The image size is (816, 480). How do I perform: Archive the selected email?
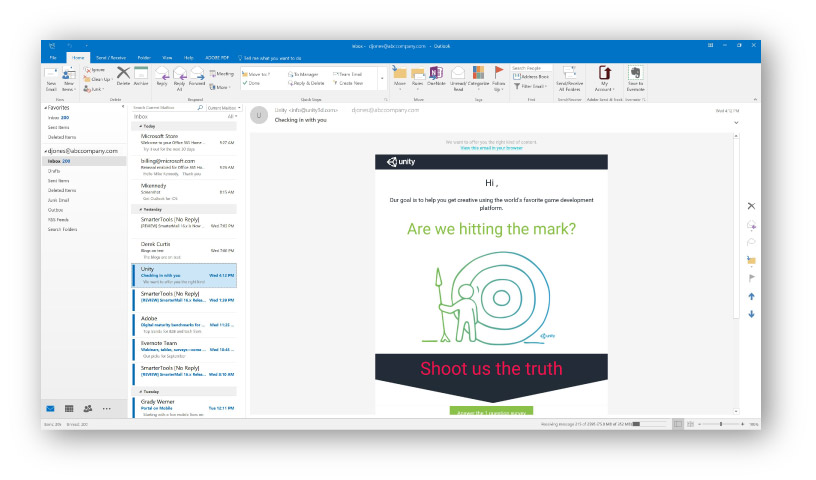pyautogui.click(x=141, y=76)
